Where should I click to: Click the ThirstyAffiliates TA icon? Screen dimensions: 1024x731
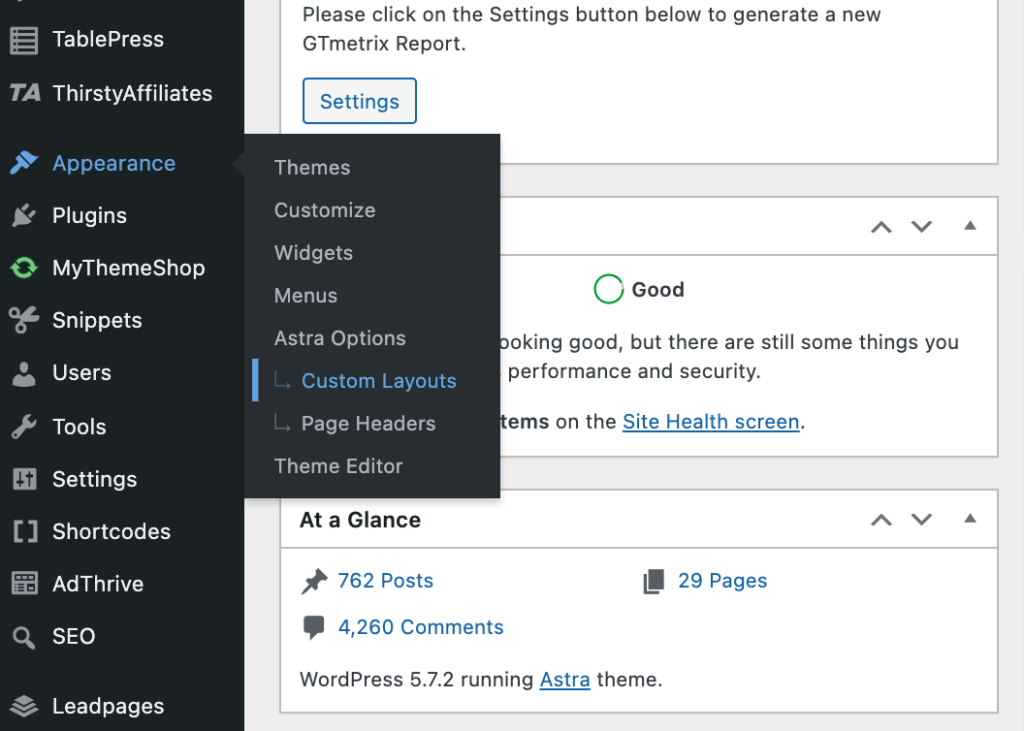(25, 93)
